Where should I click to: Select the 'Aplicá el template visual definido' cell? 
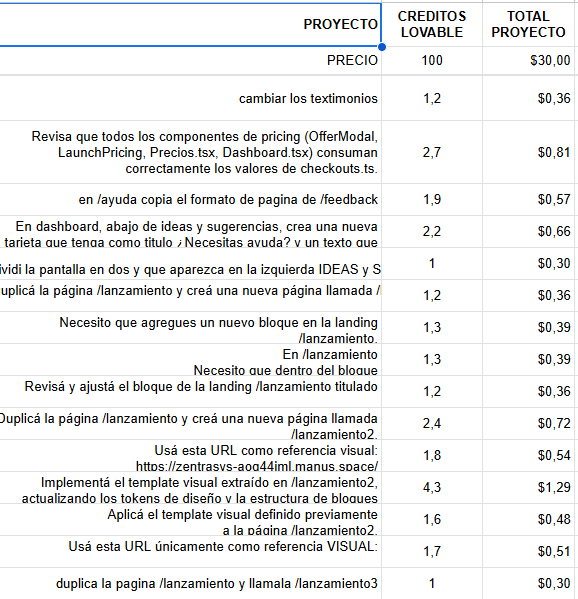coord(190,520)
